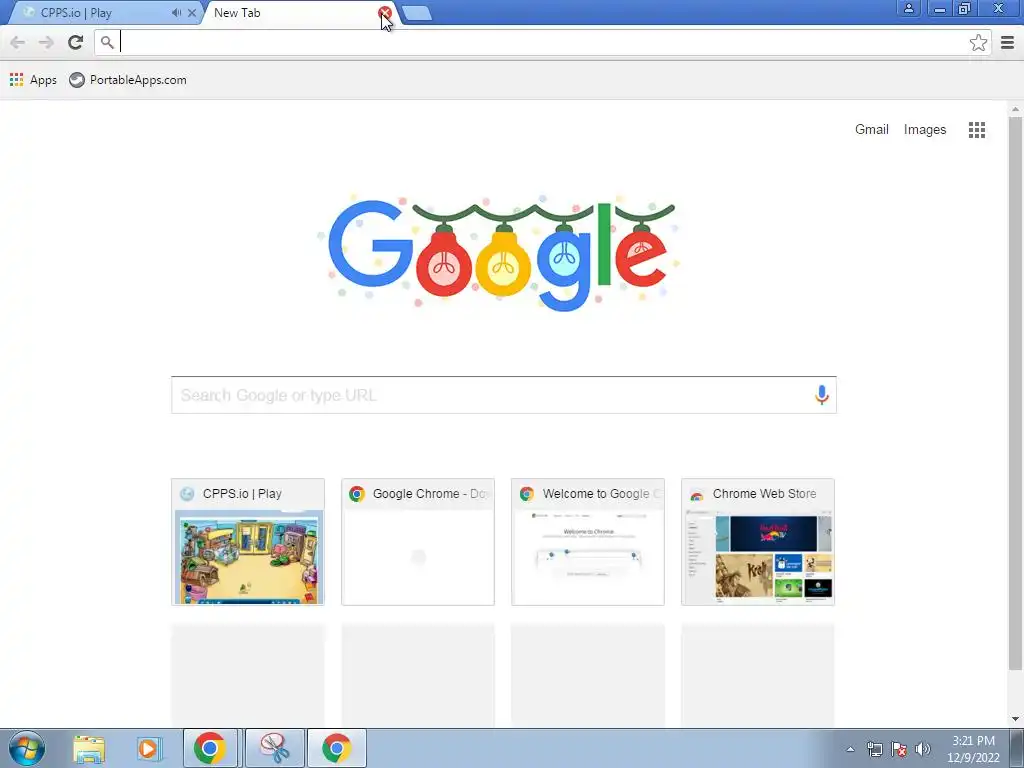
Task: Open Action Center flag icon
Action: [x=899, y=749]
